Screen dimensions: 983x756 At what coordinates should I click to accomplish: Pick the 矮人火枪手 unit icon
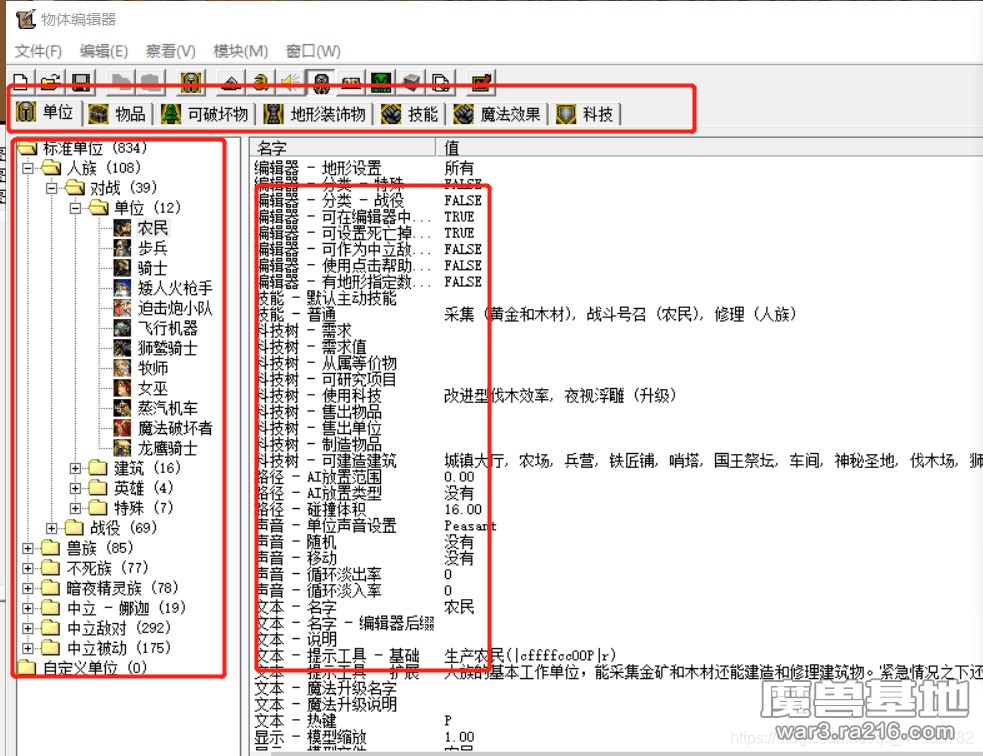coord(122,288)
